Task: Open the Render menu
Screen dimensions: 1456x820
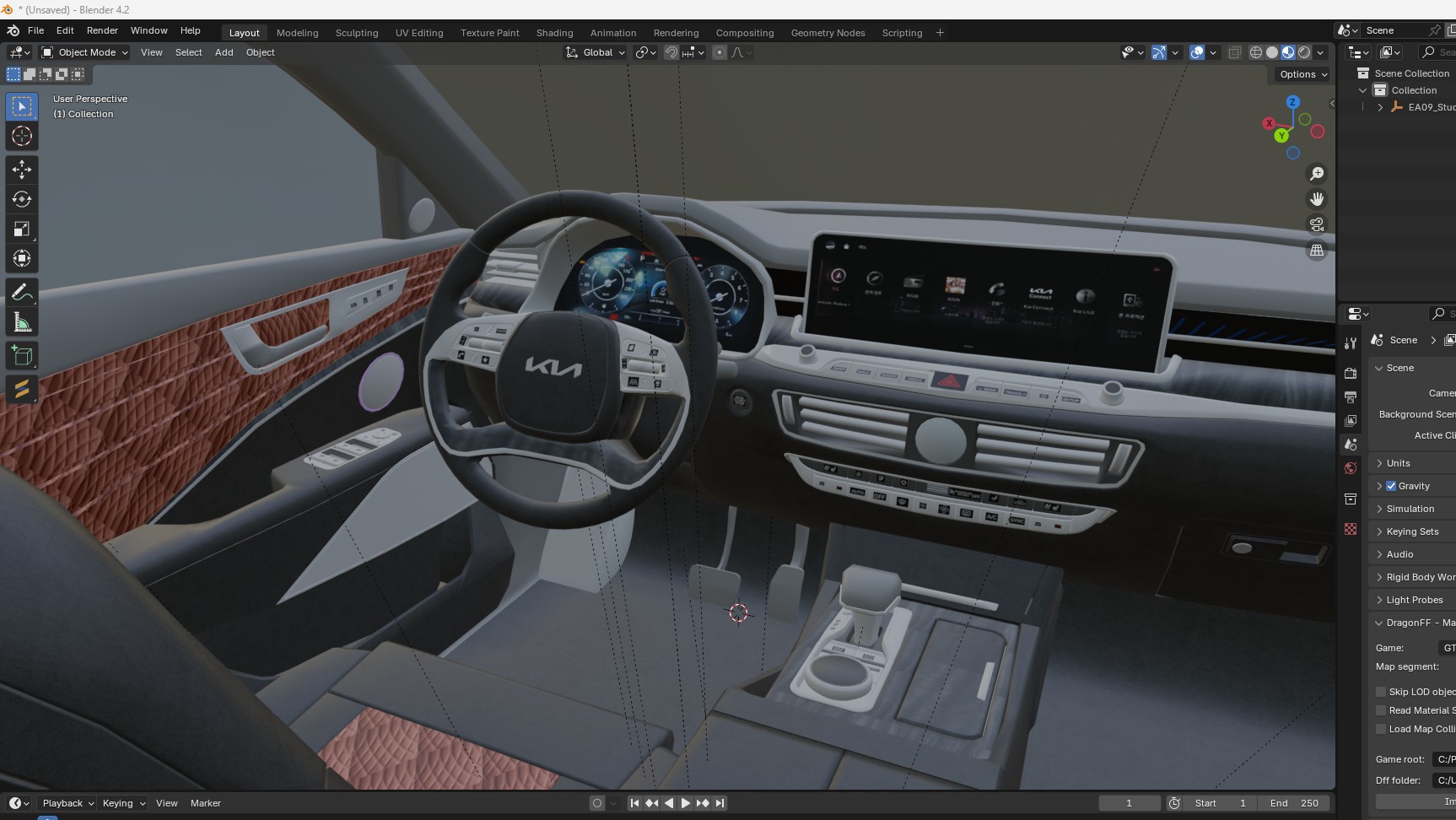Action: point(102,30)
